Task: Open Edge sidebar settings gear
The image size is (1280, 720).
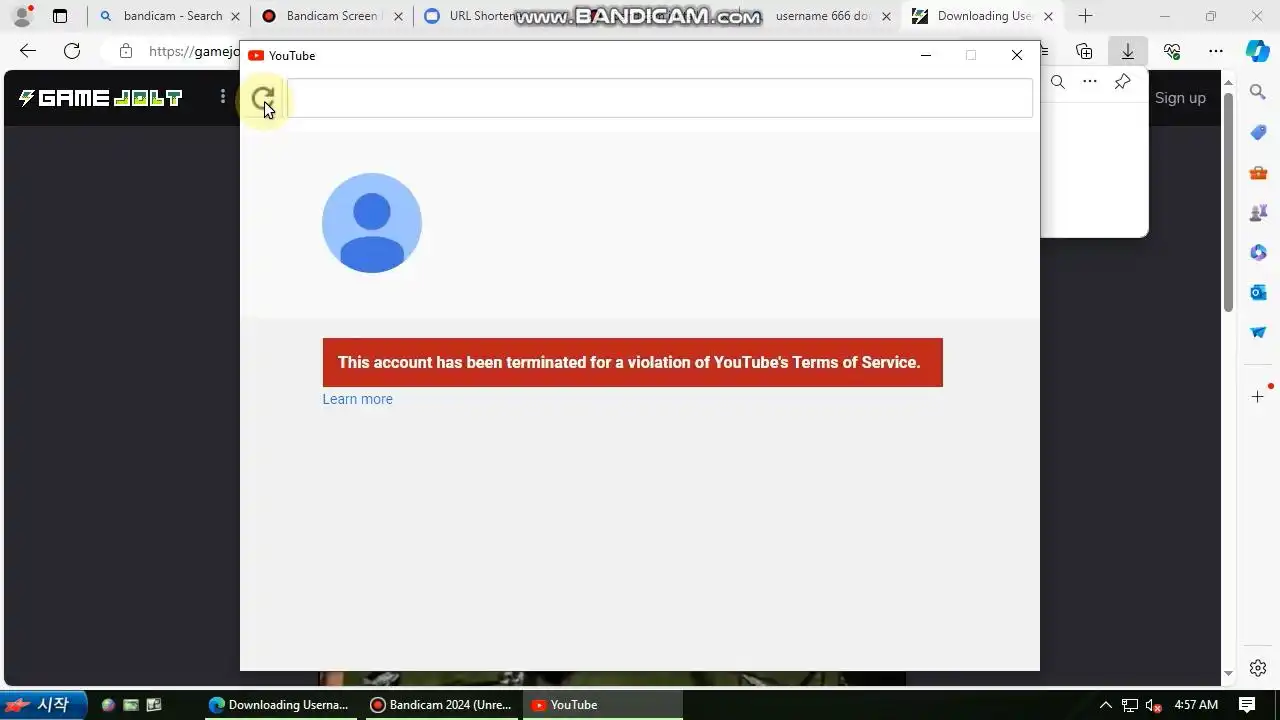Action: point(1258,668)
